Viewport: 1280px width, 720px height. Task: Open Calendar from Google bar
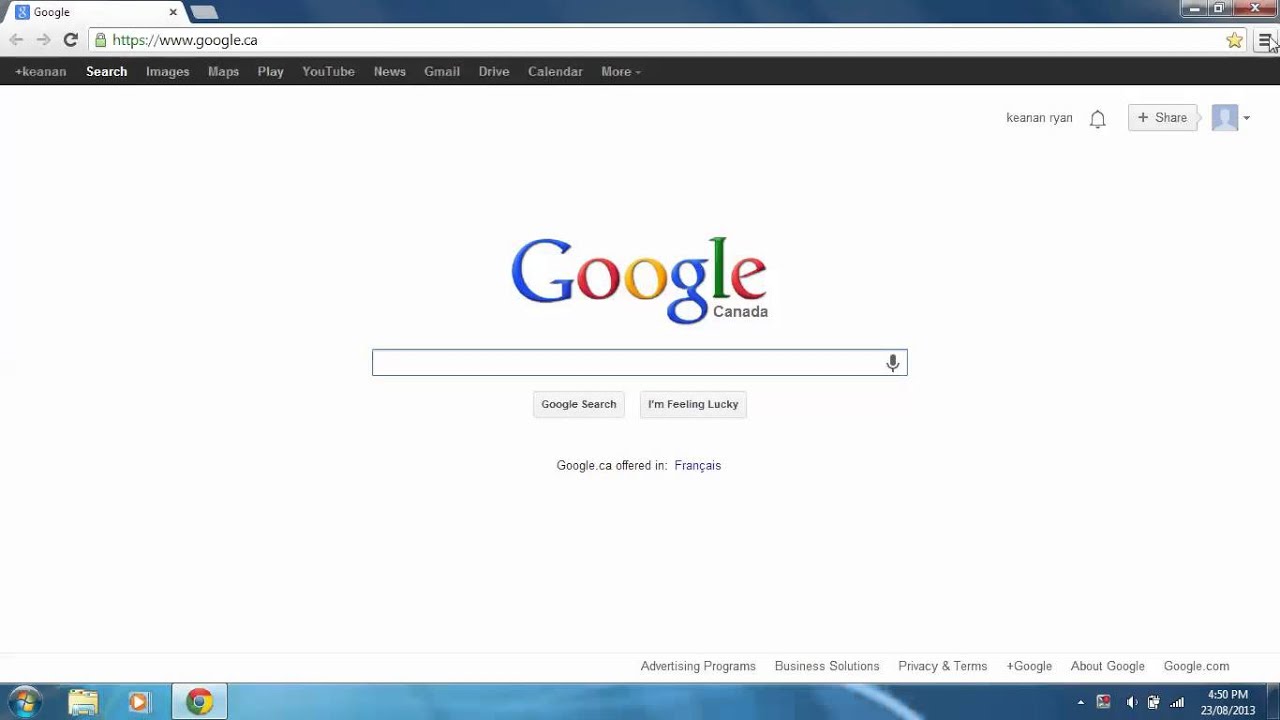pos(555,72)
